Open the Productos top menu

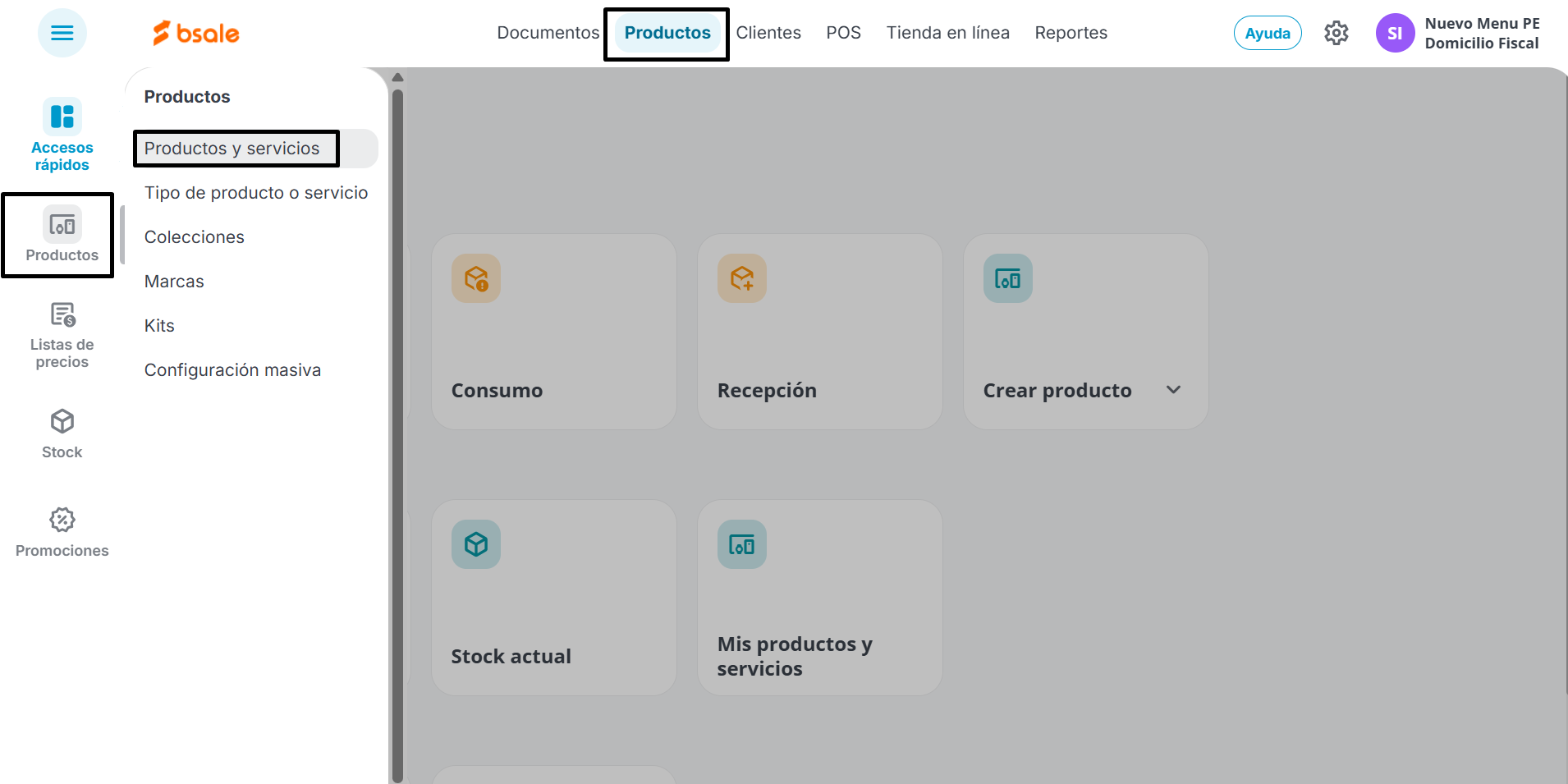[x=667, y=33]
